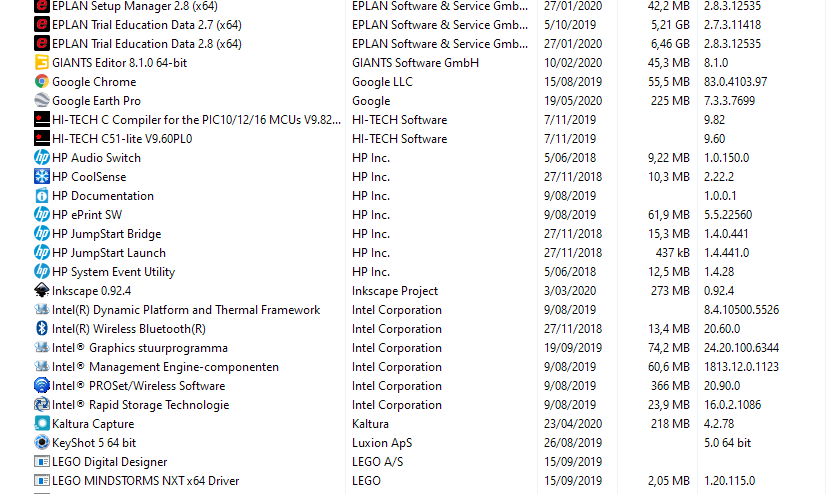Click the Intel Wireless Bluetooth icon
Image resolution: width=831 pixels, height=494 pixels.
coord(41,329)
